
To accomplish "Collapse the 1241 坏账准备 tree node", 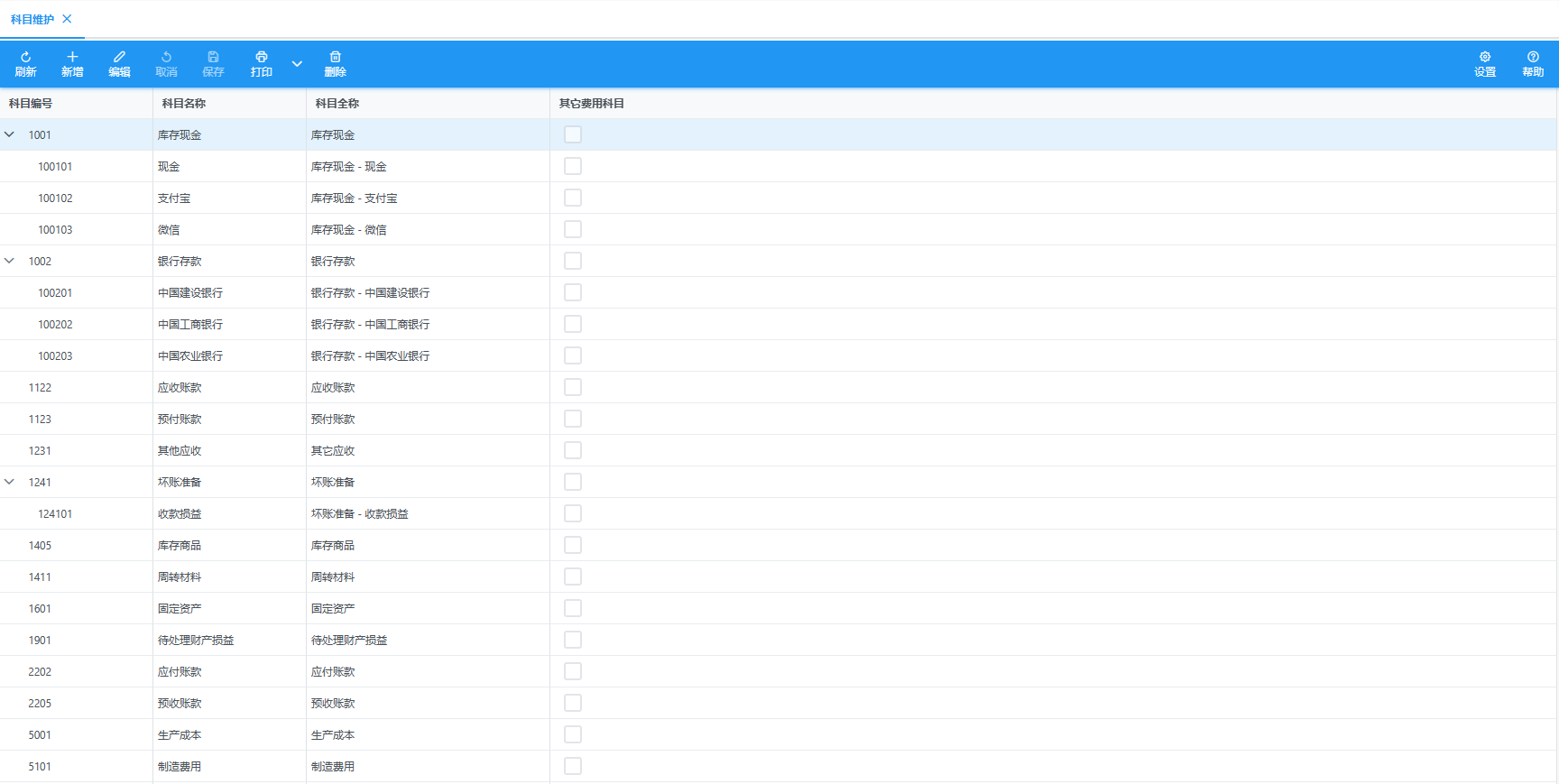I will (10, 482).
